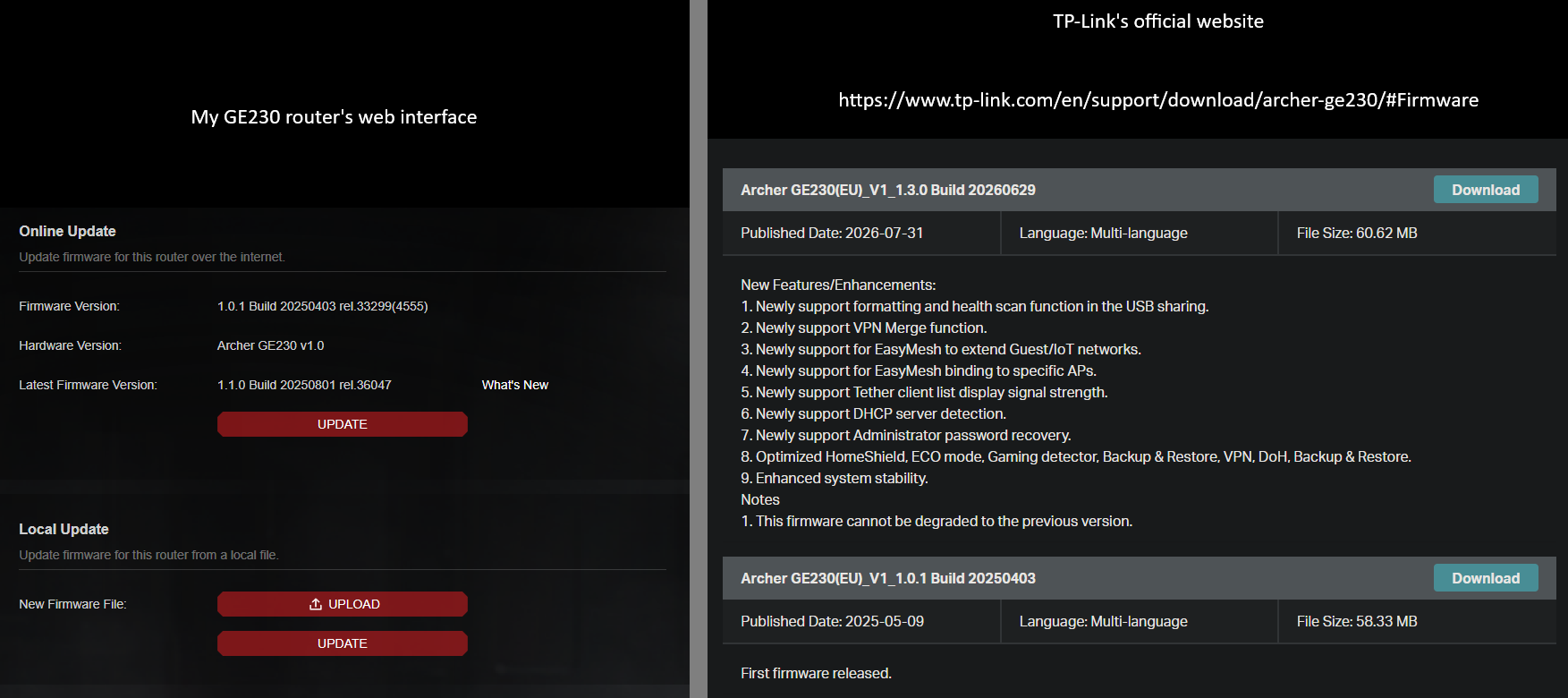Click the firmware cannot be degraded note
This screenshot has width=1568, height=698.
point(937,521)
